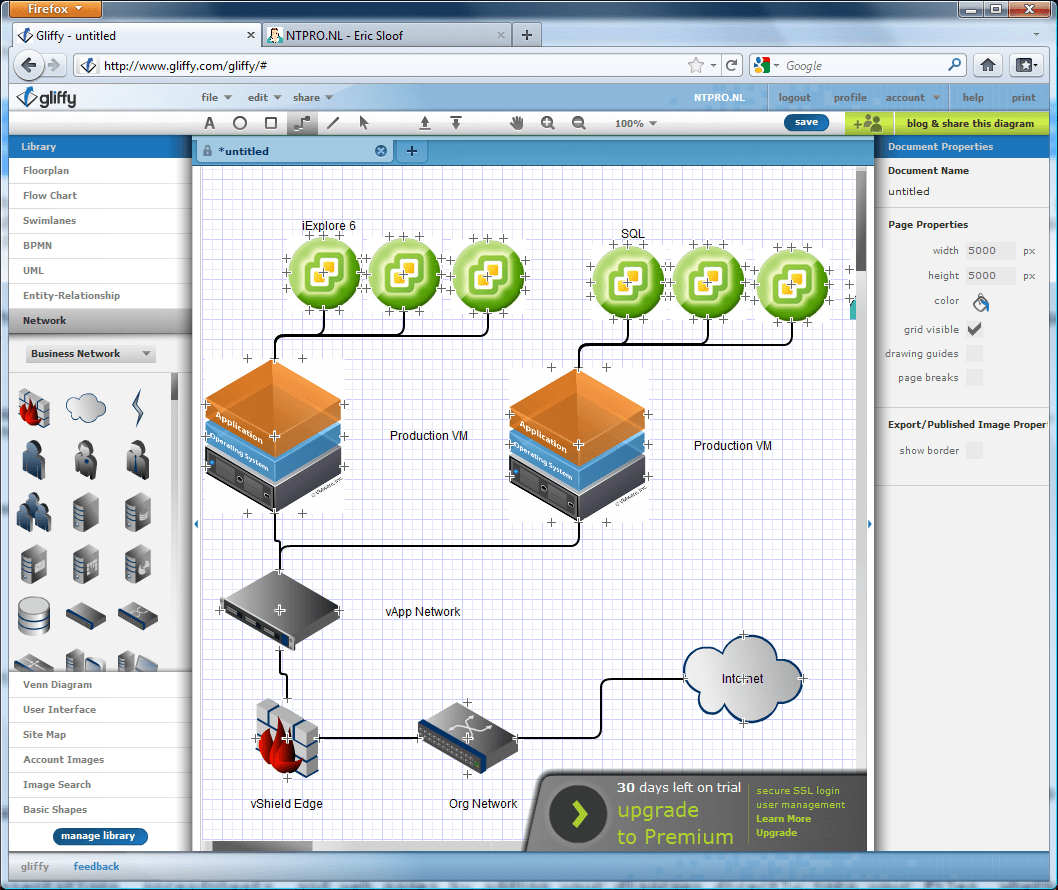Select the Connector tool

(x=302, y=123)
